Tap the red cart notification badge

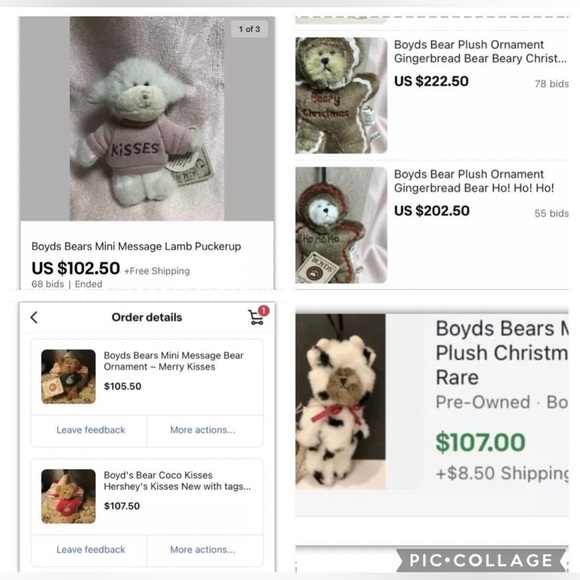(x=263, y=311)
